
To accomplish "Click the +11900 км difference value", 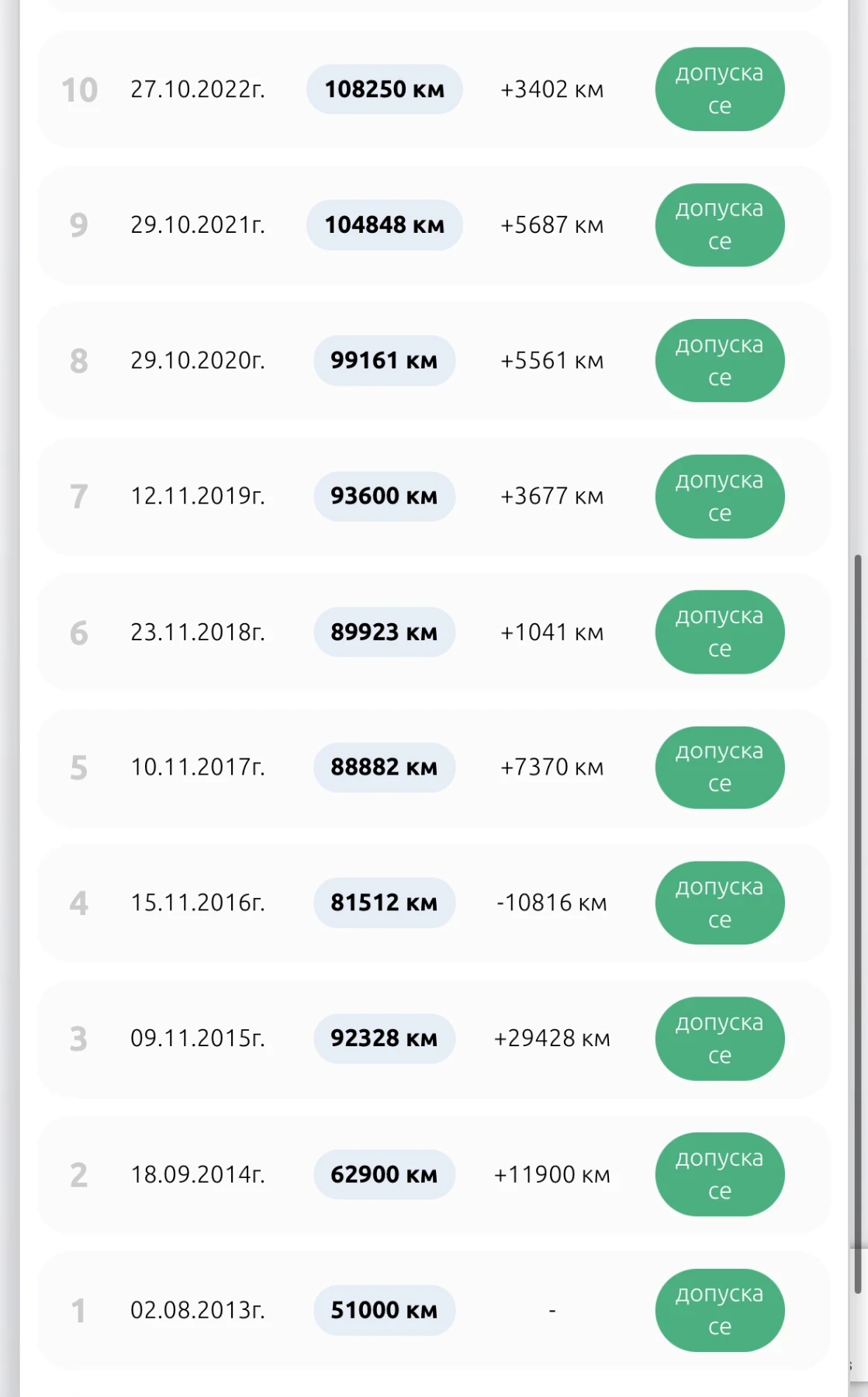I will click(x=552, y=1174).
